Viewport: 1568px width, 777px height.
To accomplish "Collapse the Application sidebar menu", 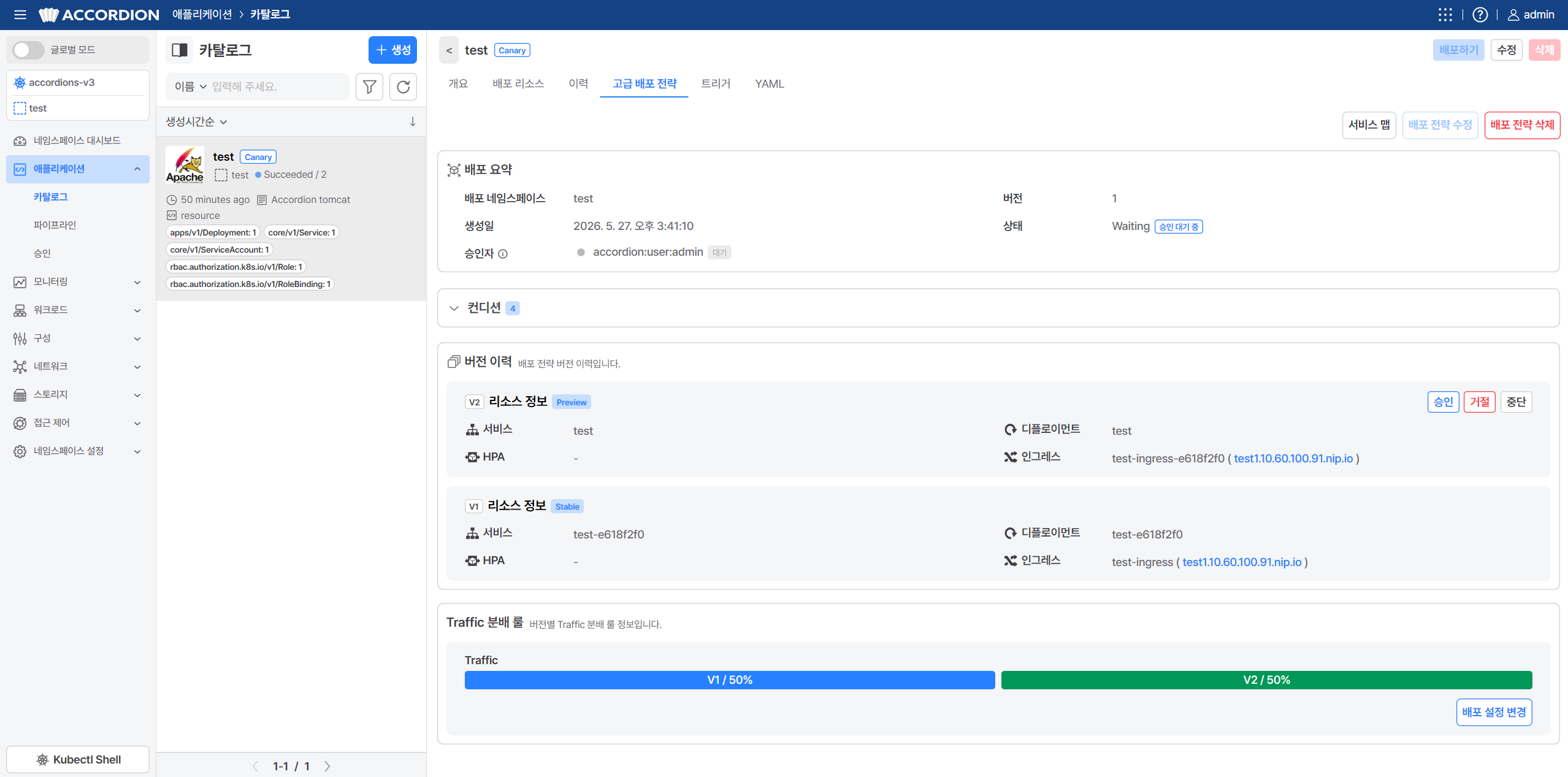I will click(x=78, y=169).
